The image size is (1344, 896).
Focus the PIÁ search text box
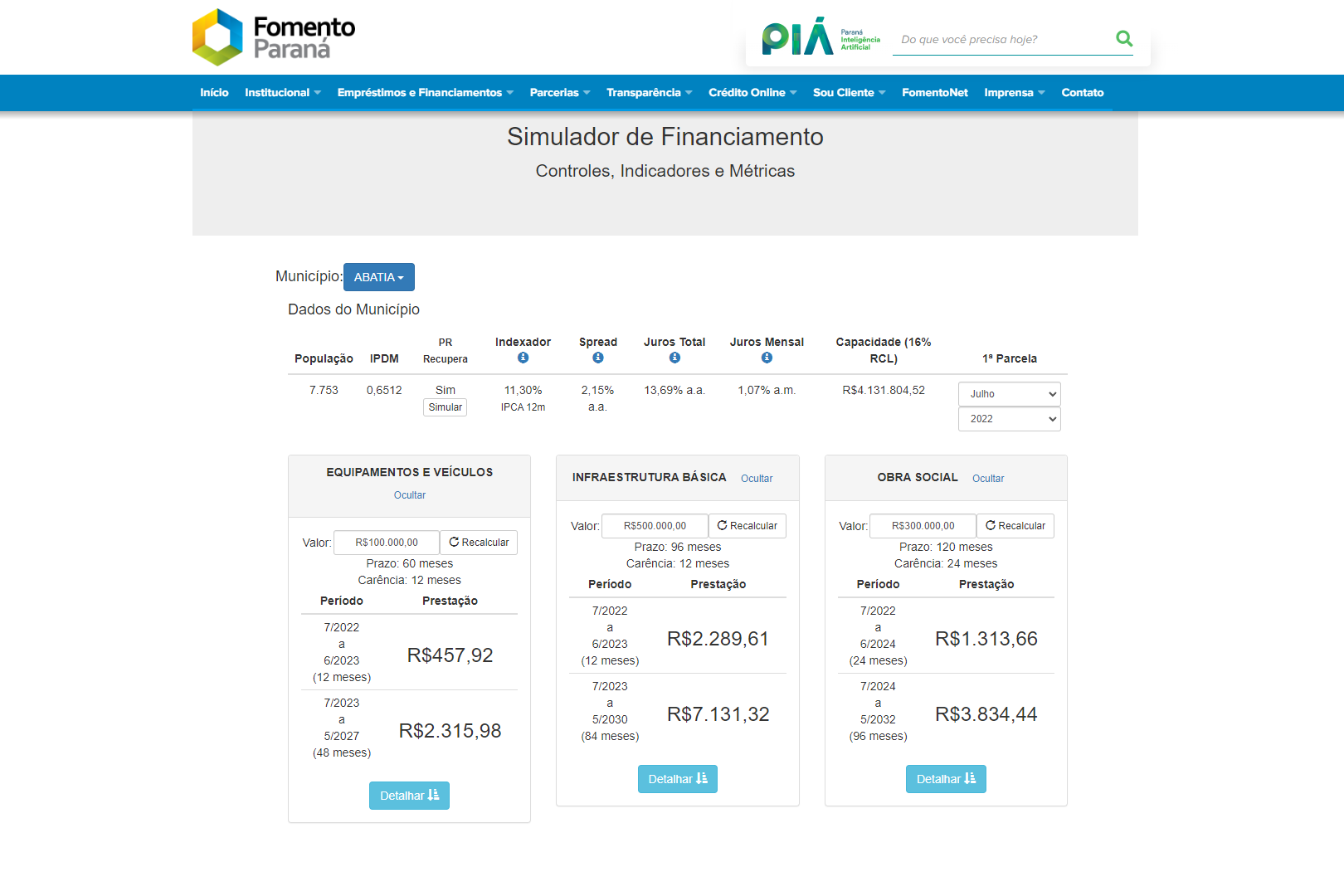tap(1004, 40)
